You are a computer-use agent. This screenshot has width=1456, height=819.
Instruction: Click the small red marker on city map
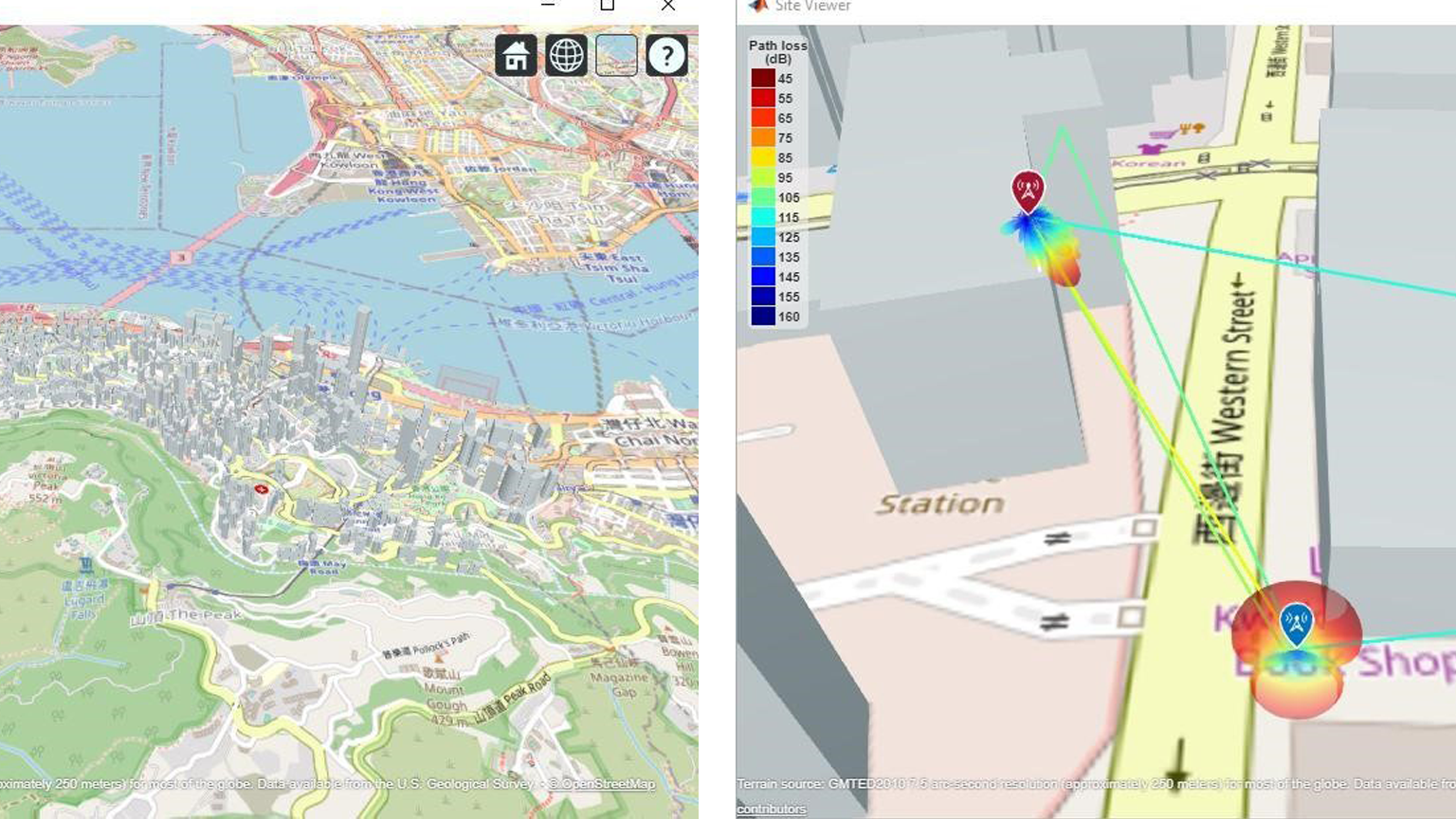coord(262,488)
